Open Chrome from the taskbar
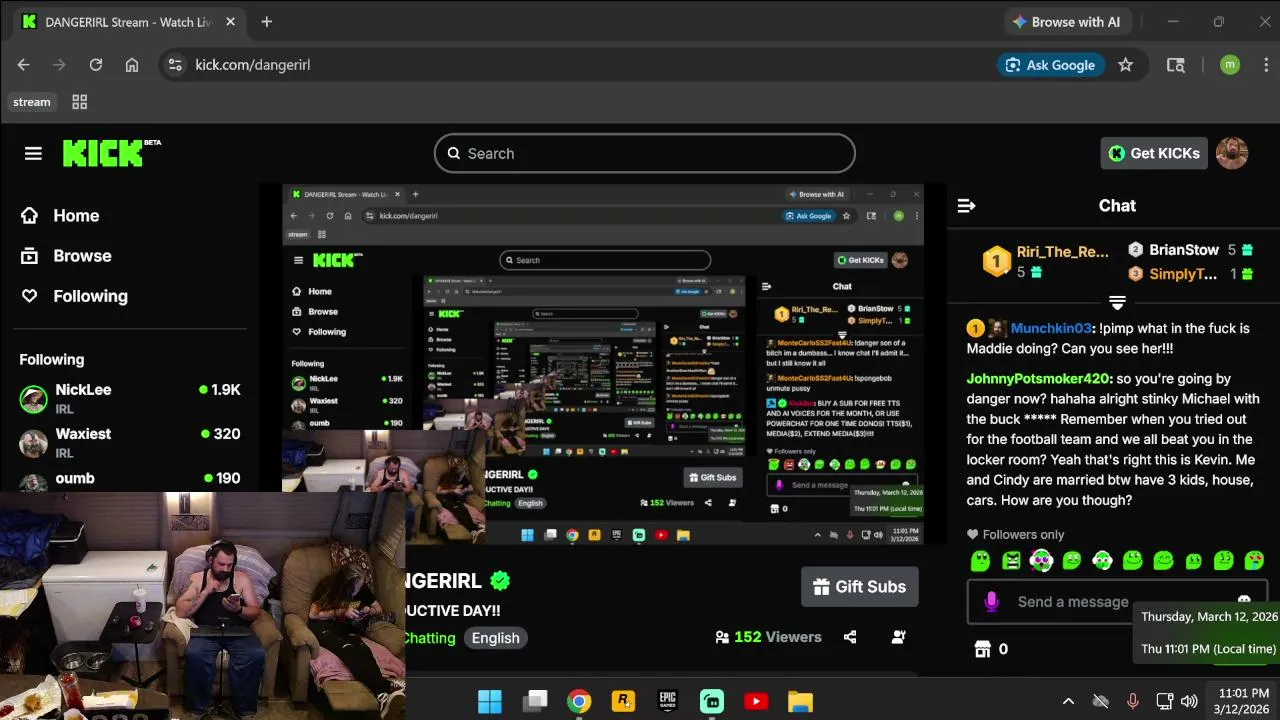The height and width of the screenshot is (720, 1280). tap(579, 702)
